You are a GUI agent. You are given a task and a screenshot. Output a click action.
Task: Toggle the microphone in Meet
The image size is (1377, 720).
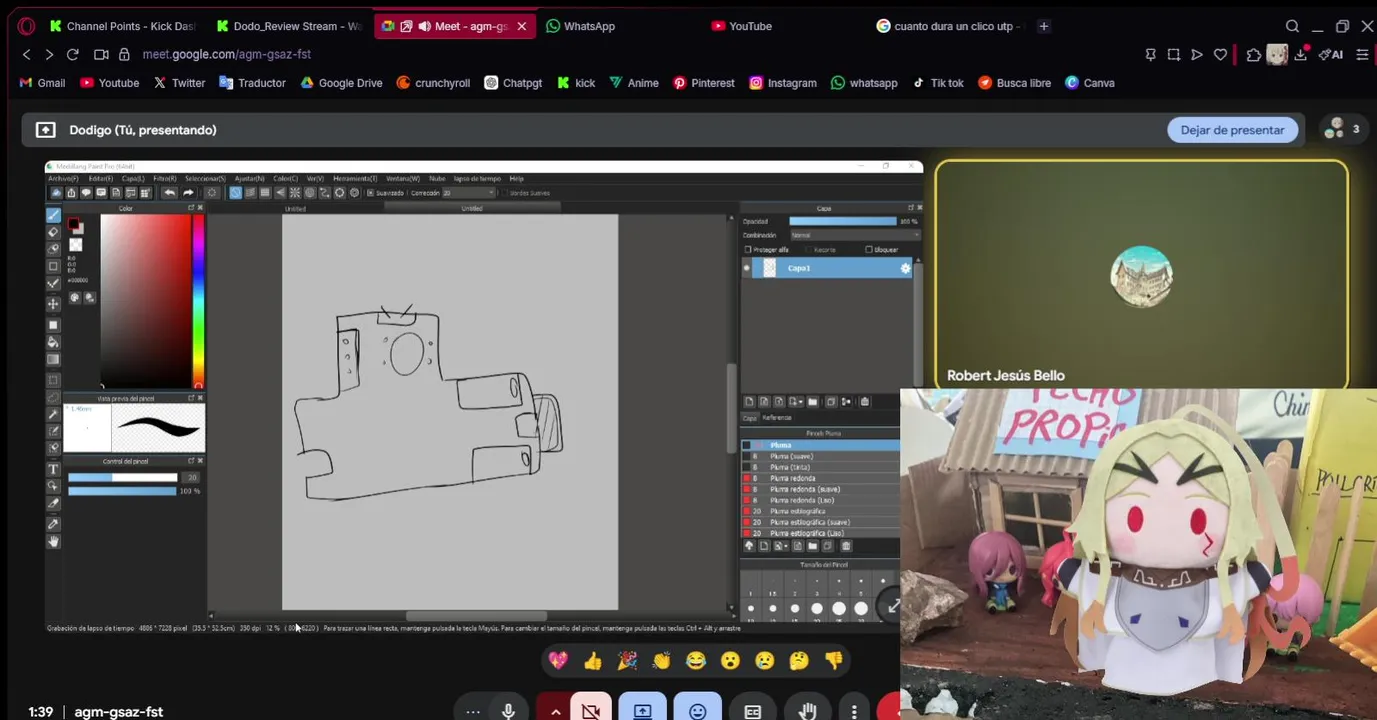pyautogui.click(x=508, y=711)
